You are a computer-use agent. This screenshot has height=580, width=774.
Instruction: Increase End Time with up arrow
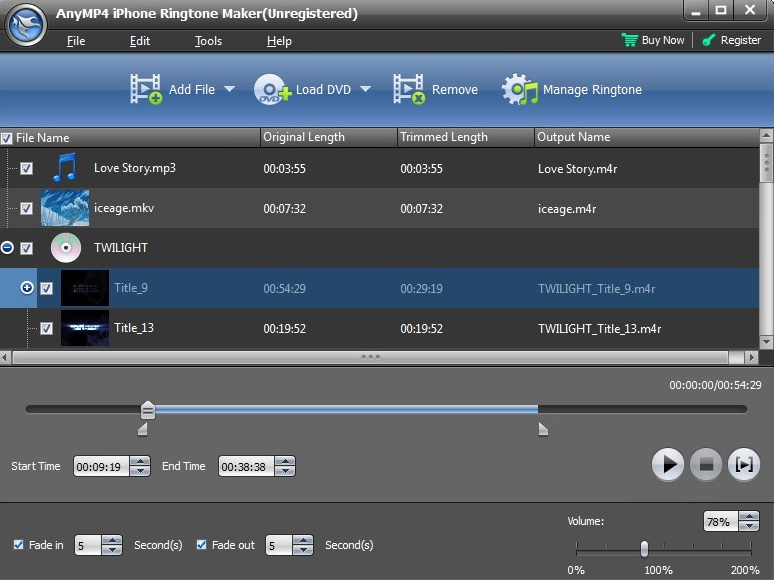pyautogui.click(x=285, y=461)
